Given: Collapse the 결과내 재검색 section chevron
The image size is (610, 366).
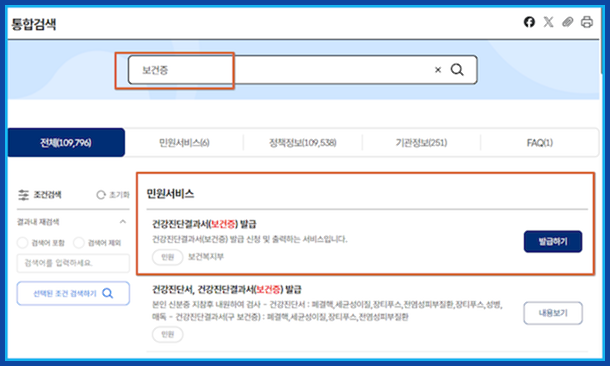Looking at the screenshot, I should click(x=123, y=222).
